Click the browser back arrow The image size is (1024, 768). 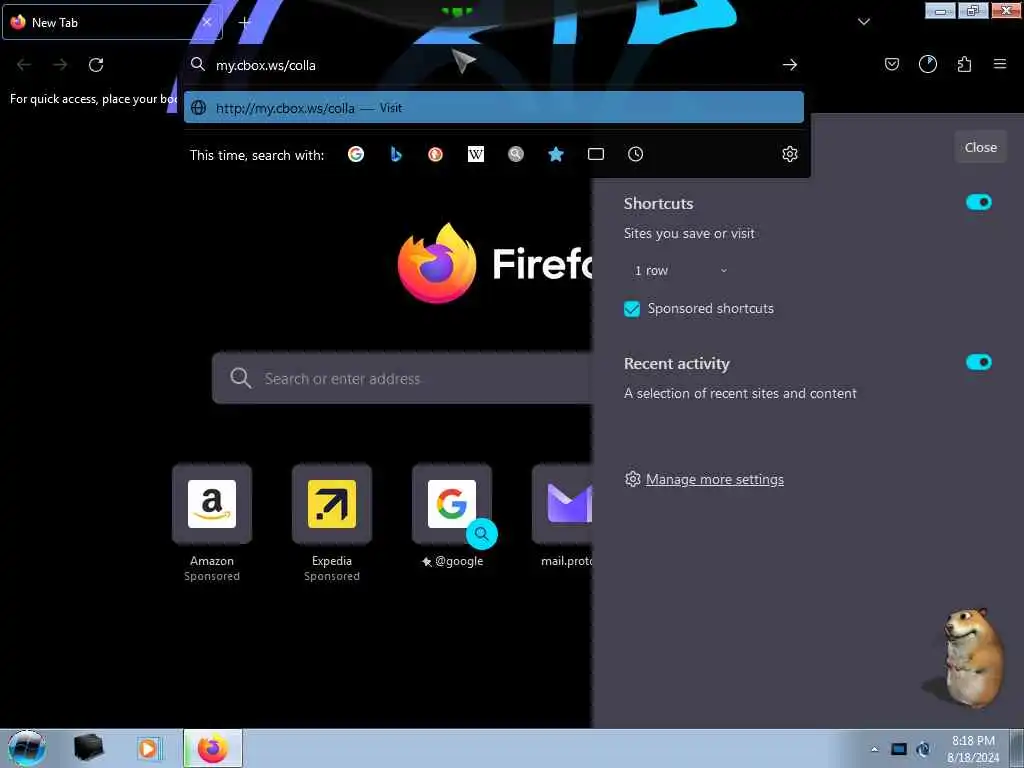[x=24, y=65]
